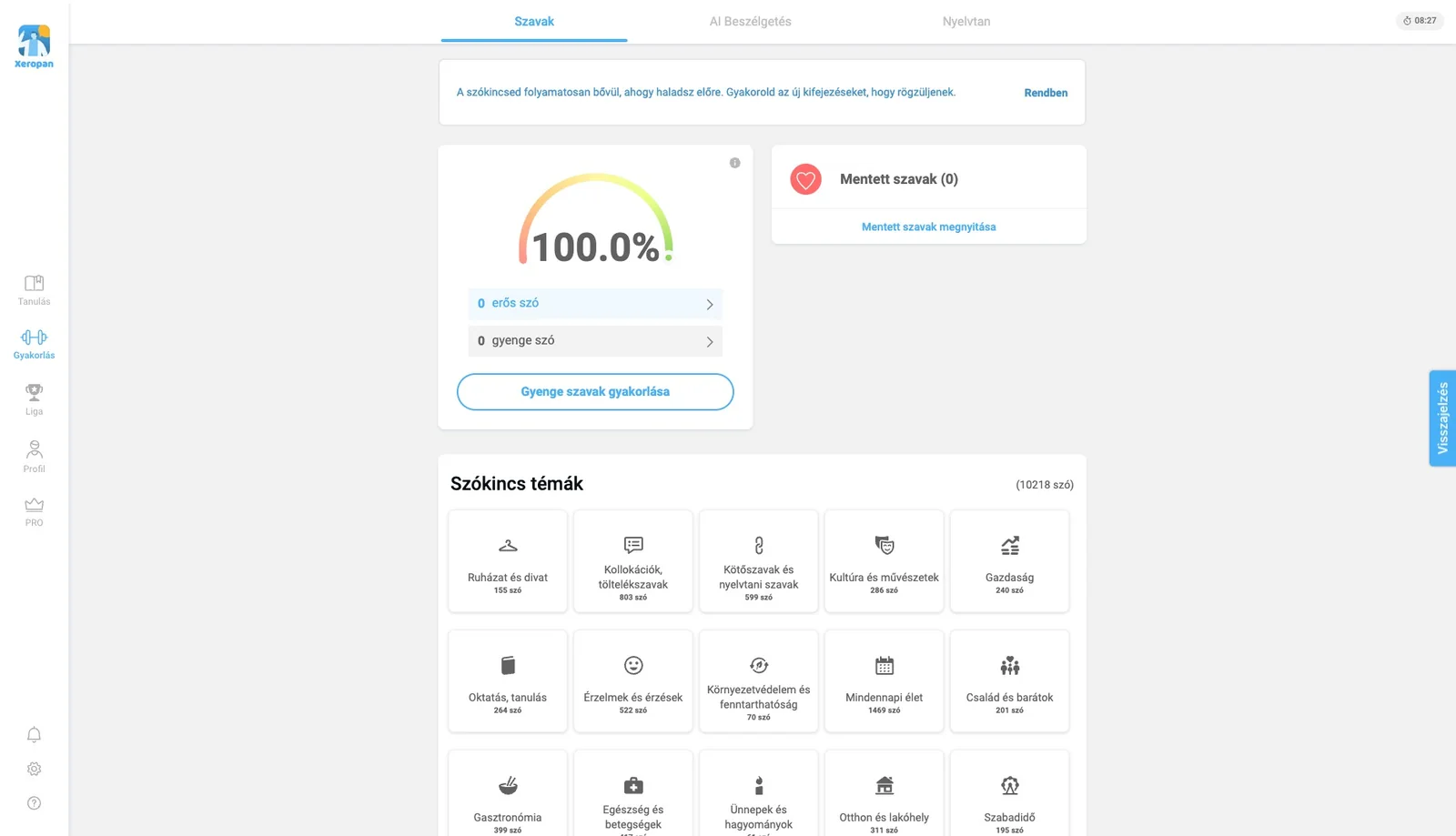Open Család és barátok topic card
This screenshot has width=1456, height=836.
1009,681
